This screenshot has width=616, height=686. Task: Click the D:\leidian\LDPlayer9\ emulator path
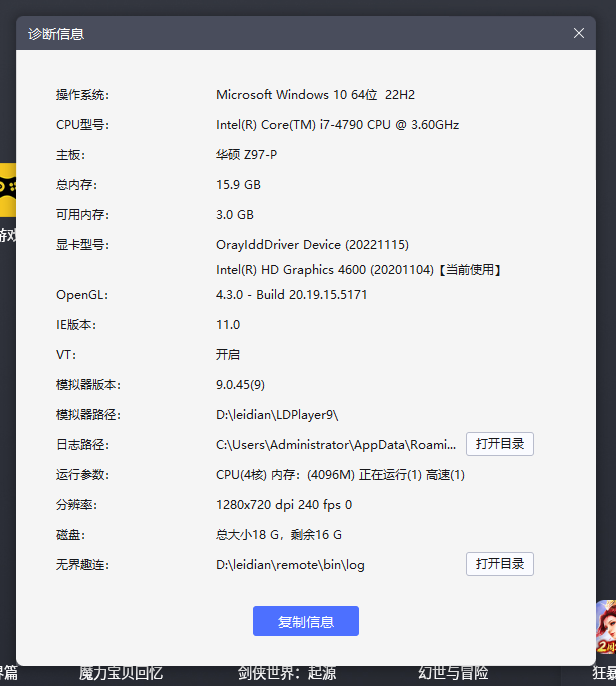pyautogui.click(x=277, y=415)
